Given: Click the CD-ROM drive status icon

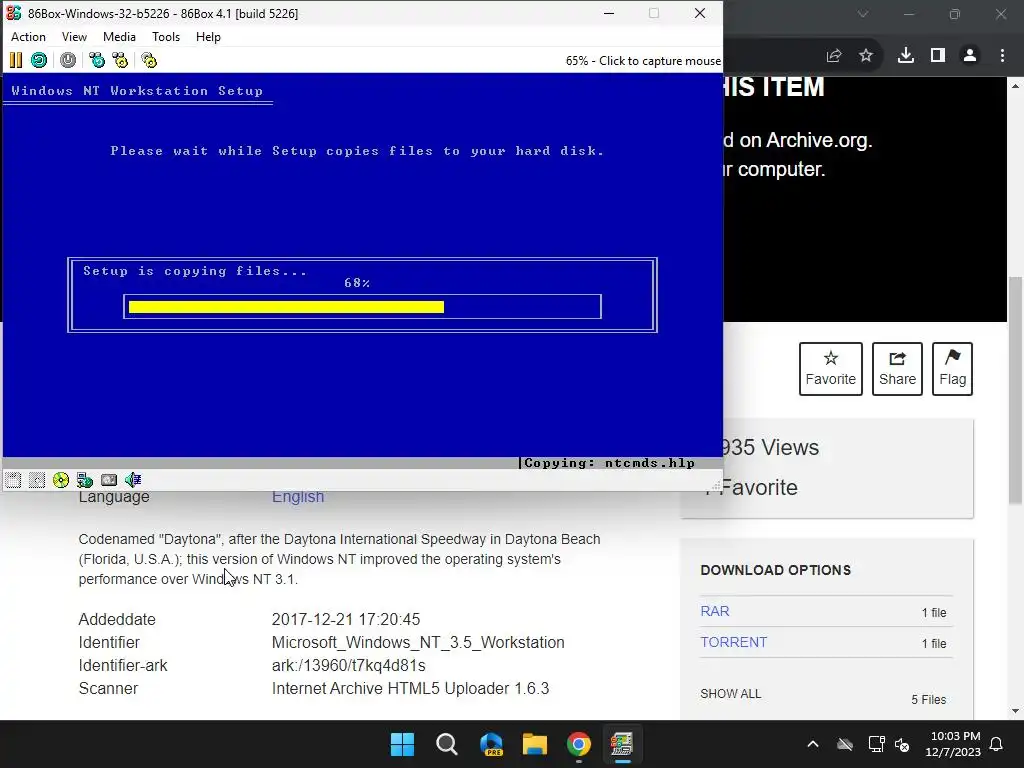Looking at the screenshot, I should (61, 480).
